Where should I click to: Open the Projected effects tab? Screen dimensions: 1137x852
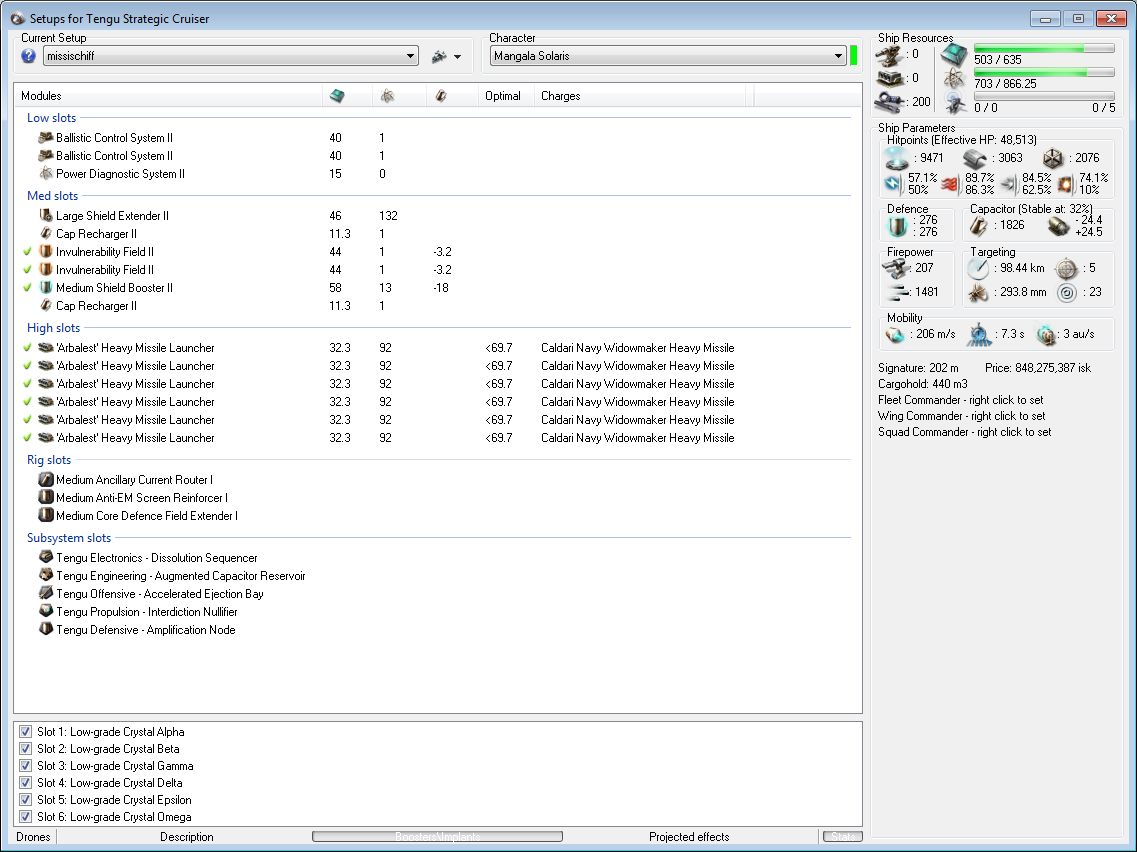pyautogui.click(x=688, y=837)
